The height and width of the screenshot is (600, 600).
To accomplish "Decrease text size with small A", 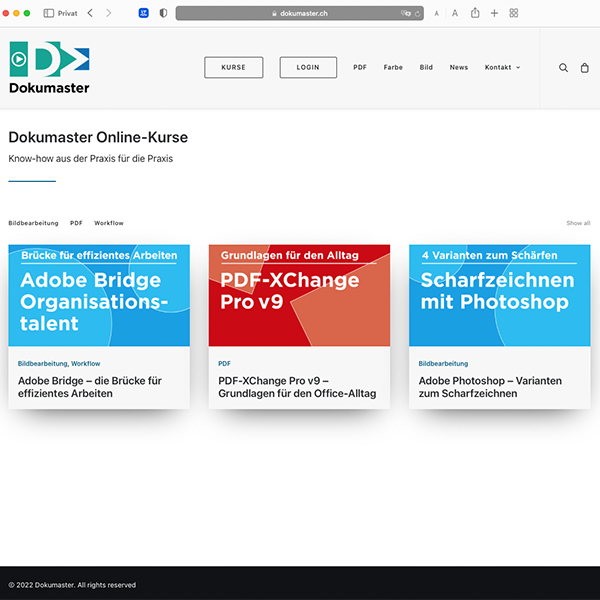I will pos(436,14).
